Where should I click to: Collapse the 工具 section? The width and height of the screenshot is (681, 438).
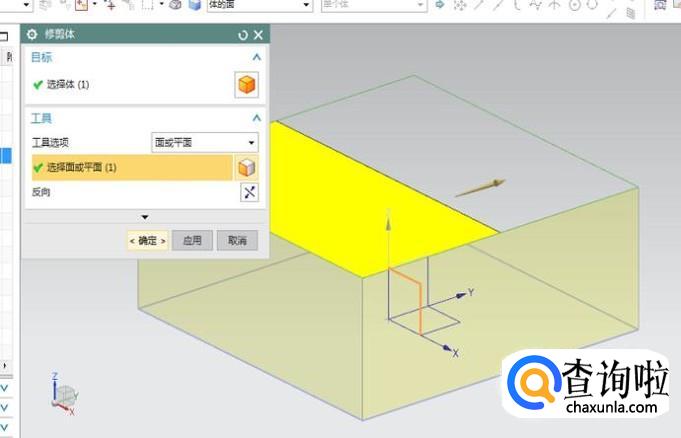pos(257,118)
